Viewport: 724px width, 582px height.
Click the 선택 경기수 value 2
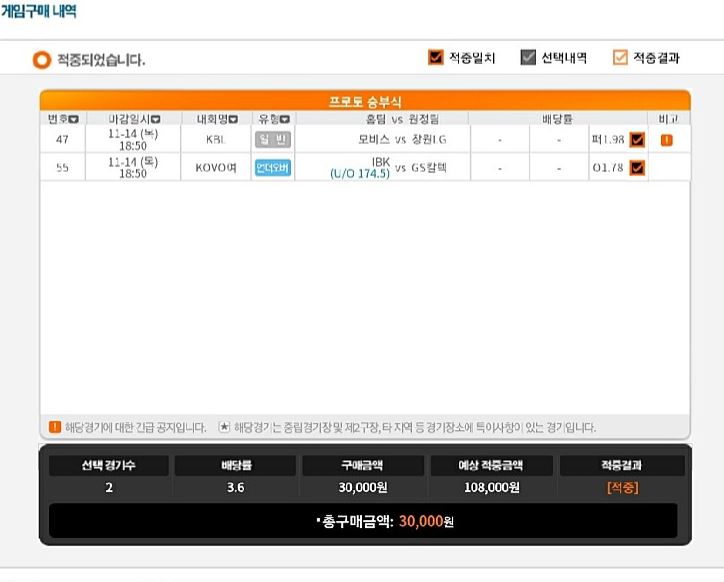click(x=109, y=487)
